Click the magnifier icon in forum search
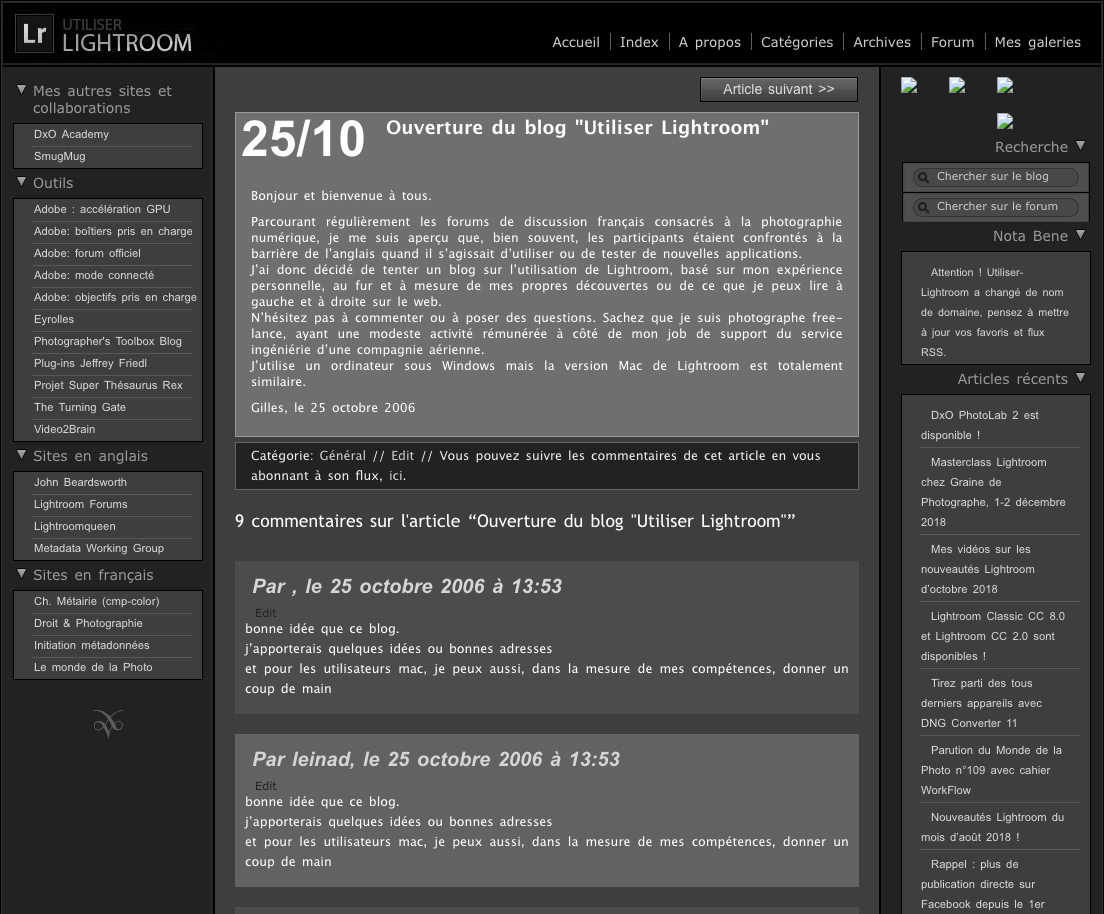Image resolution: width=1104 pixels, height=914 pixels. pos(923,207)
